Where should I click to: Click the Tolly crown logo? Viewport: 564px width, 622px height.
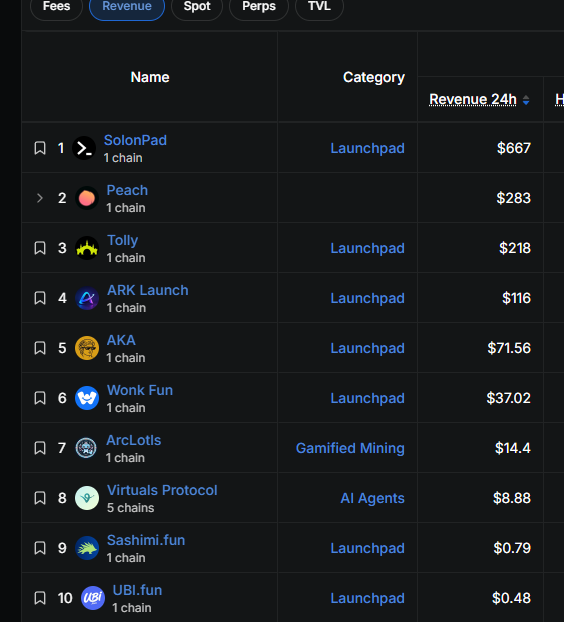click(x=87, y=248)
